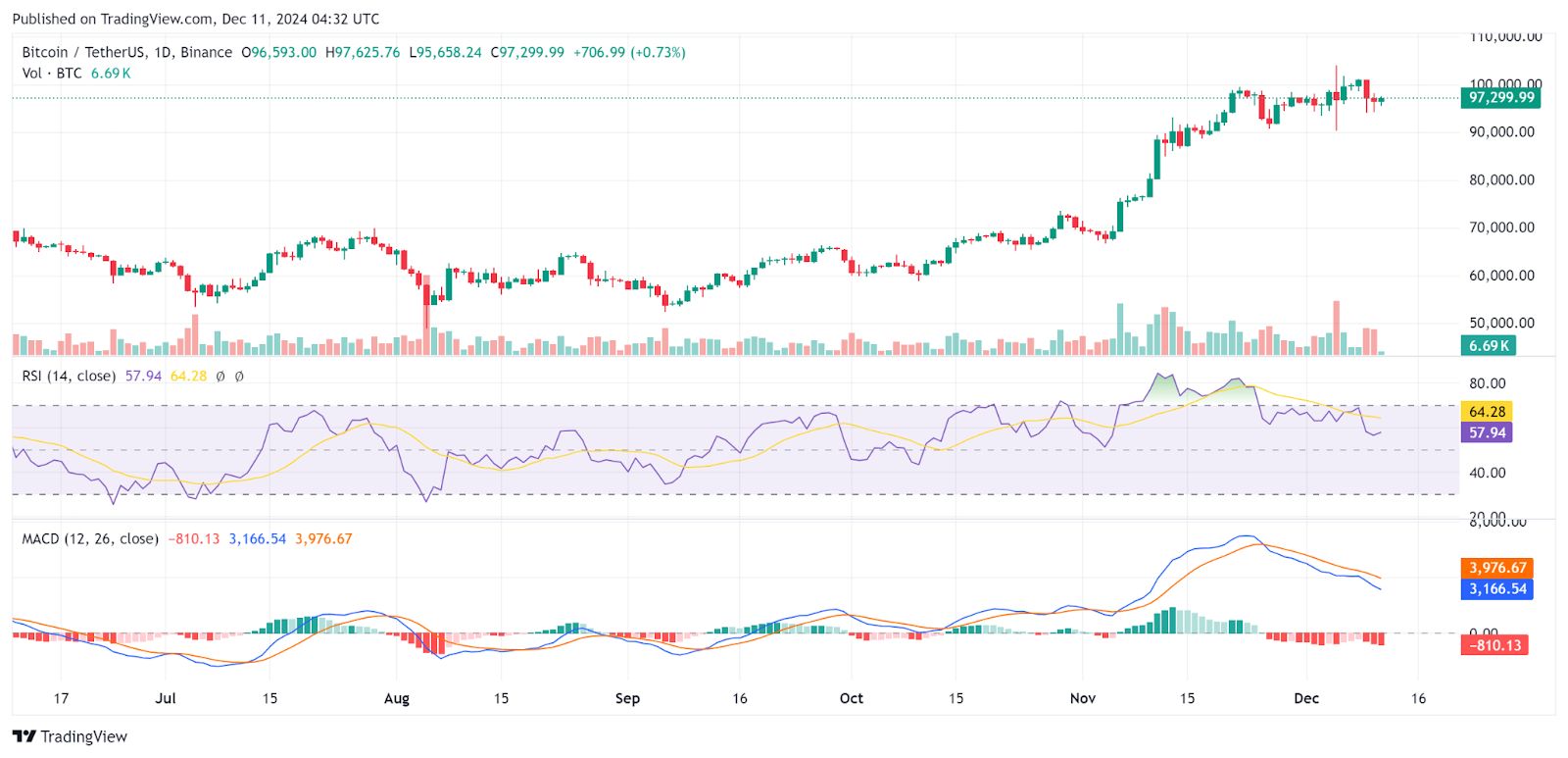This screenshot has width=1568, height=758.
Task: Click the Dec label on the time axis
Action: 1306,698
